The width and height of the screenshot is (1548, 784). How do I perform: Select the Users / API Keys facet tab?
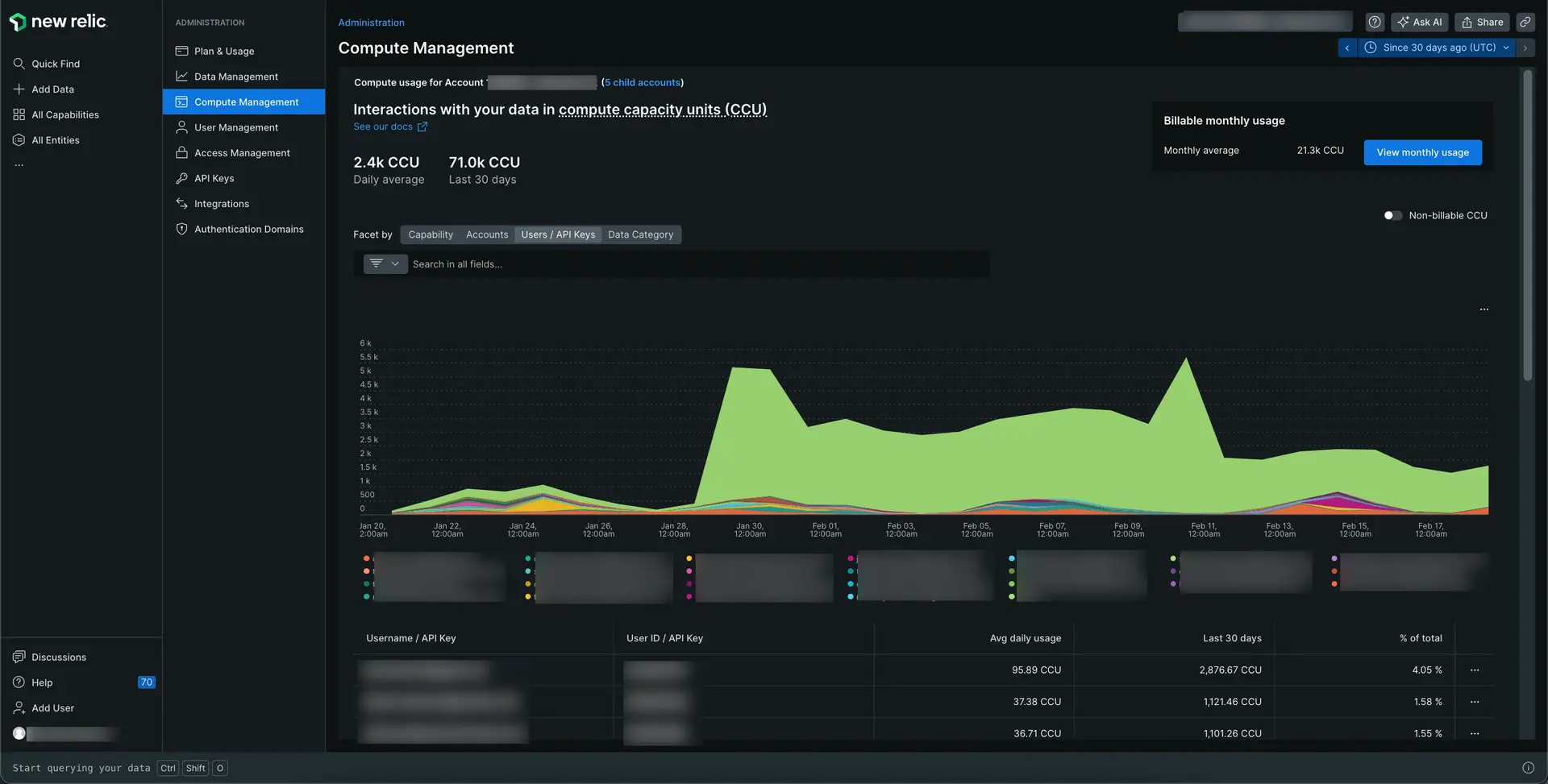558,234
